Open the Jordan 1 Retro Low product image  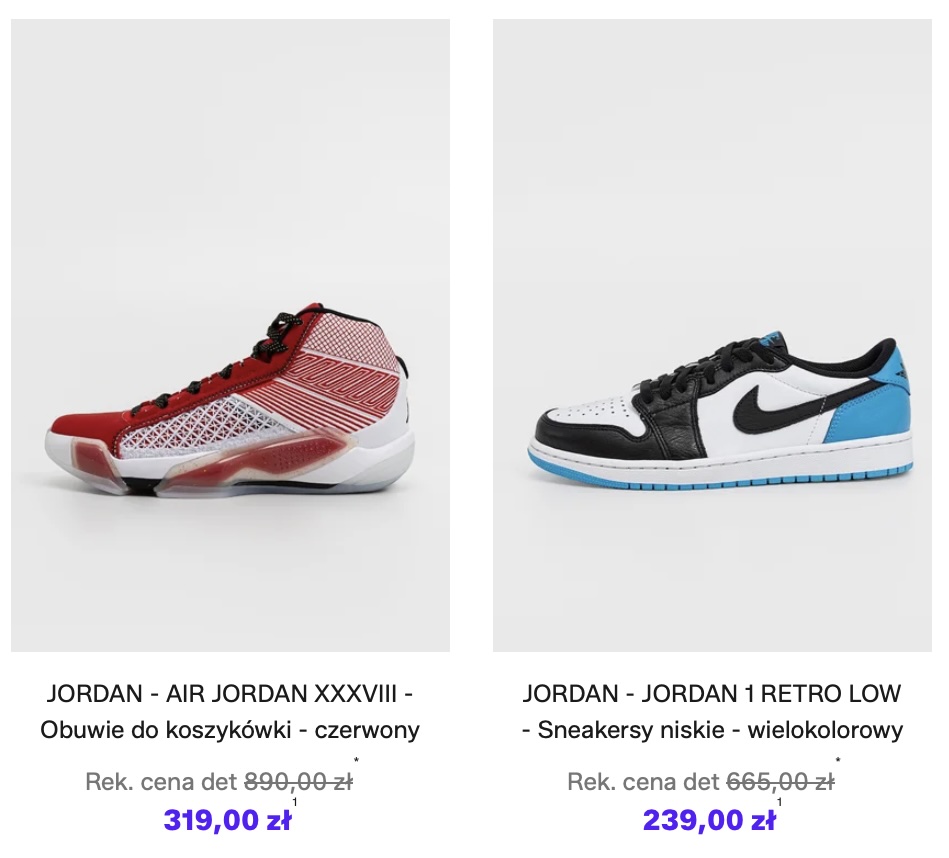[x=712, y=335]
